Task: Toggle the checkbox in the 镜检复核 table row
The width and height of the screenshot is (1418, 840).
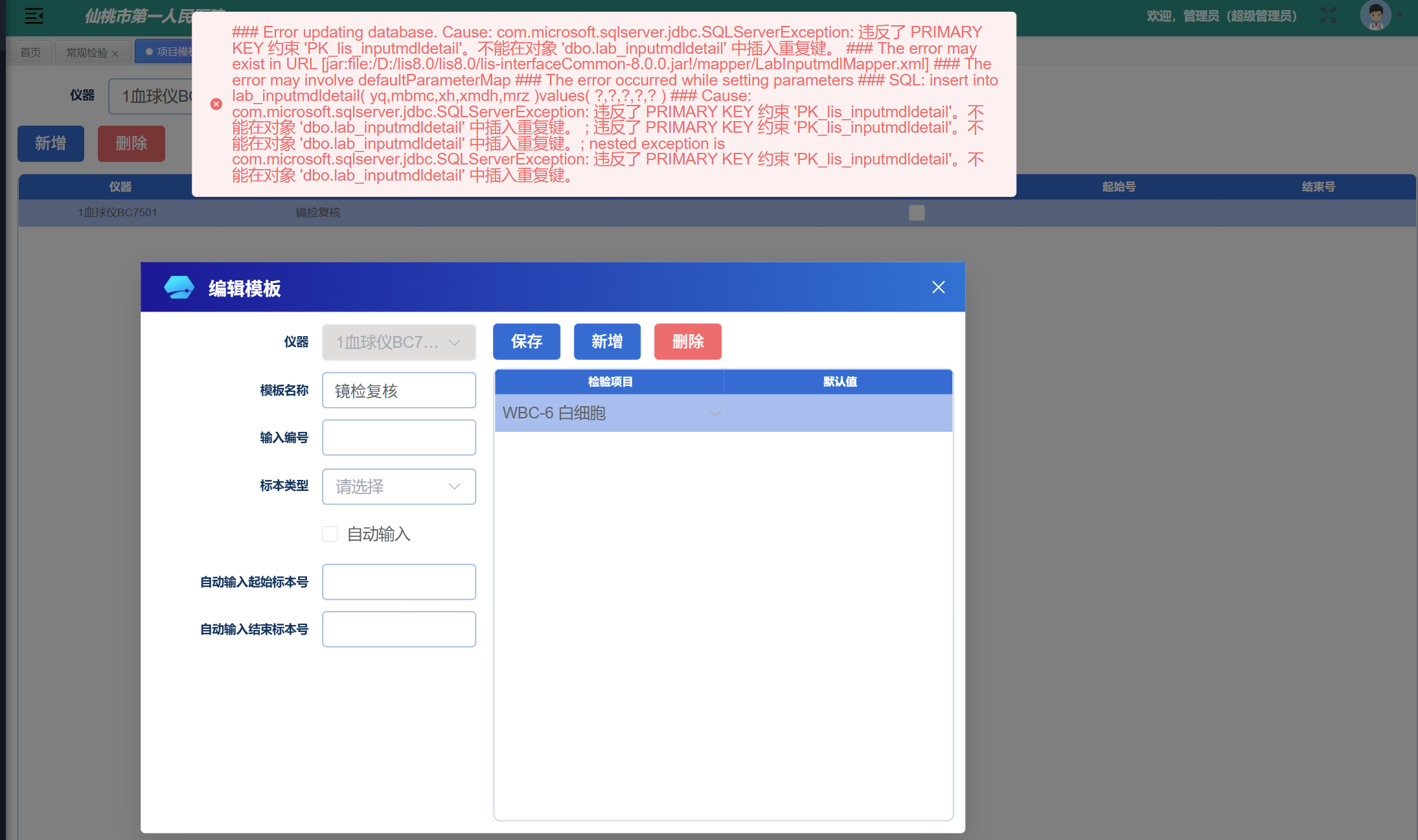Action: tap(917, 212)
